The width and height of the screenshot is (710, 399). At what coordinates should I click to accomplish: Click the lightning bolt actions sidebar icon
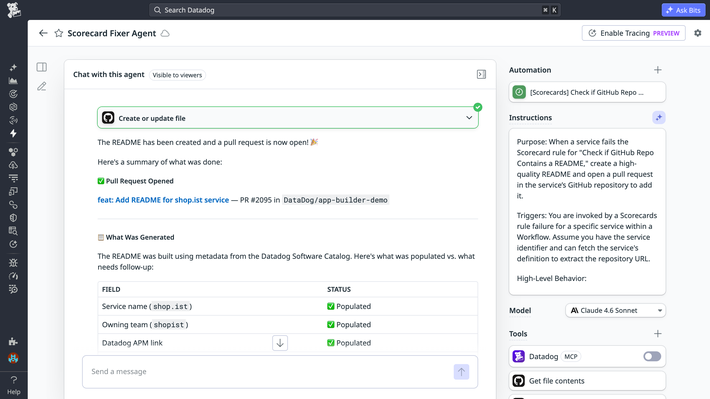tap(13, 133)
